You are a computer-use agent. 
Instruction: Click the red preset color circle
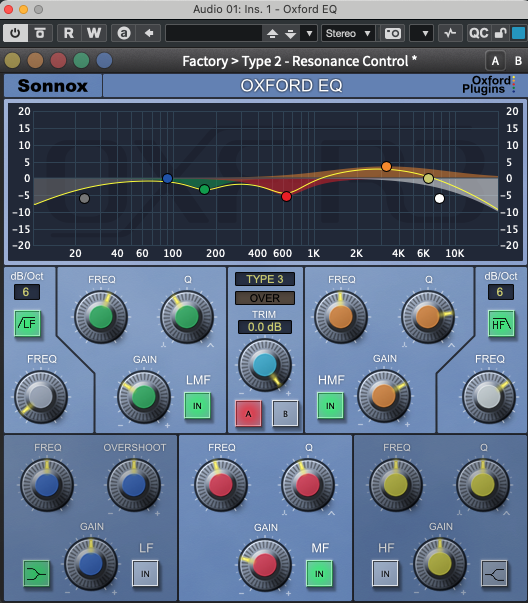coord(58,60)
